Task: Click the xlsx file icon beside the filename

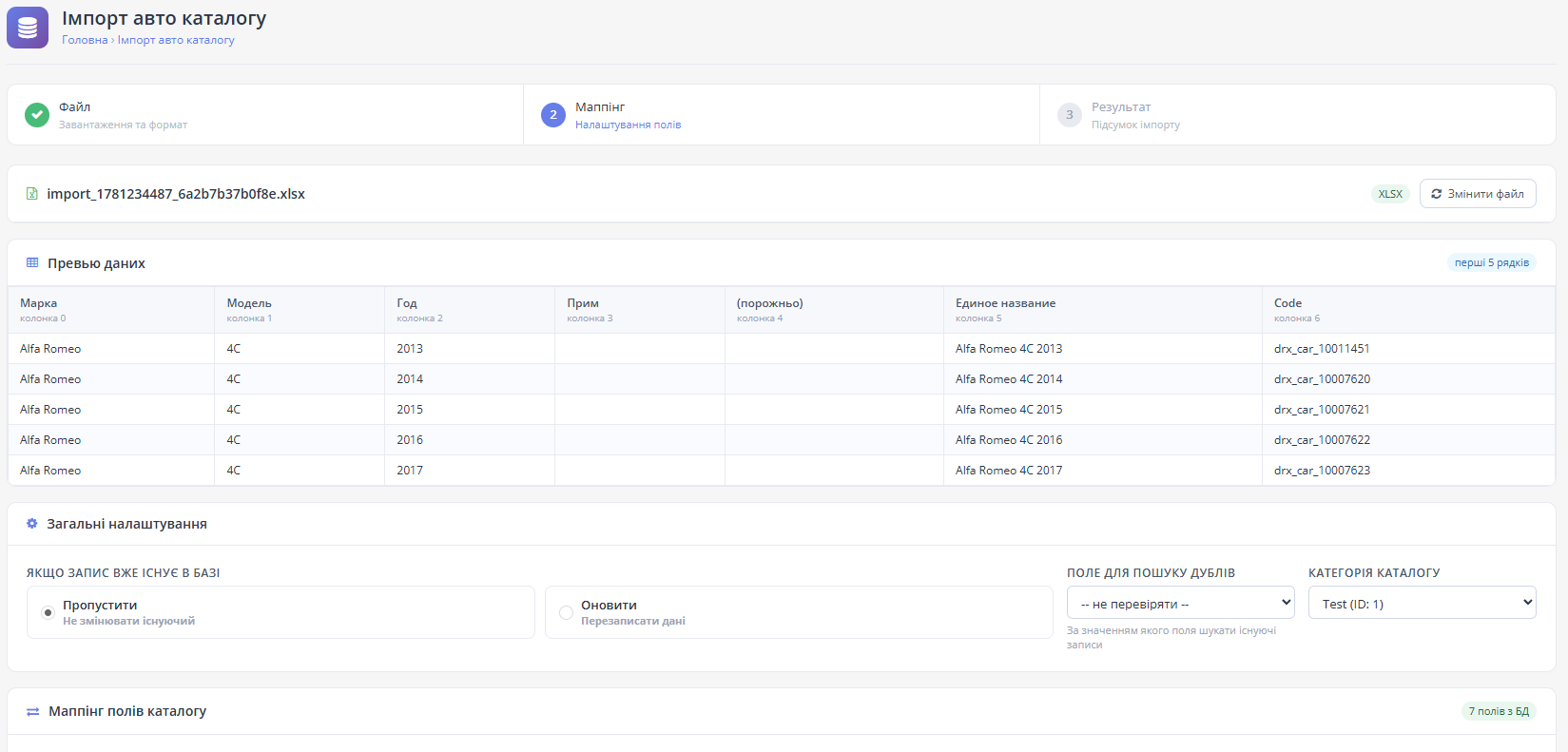Action: (x=32, y=194)
